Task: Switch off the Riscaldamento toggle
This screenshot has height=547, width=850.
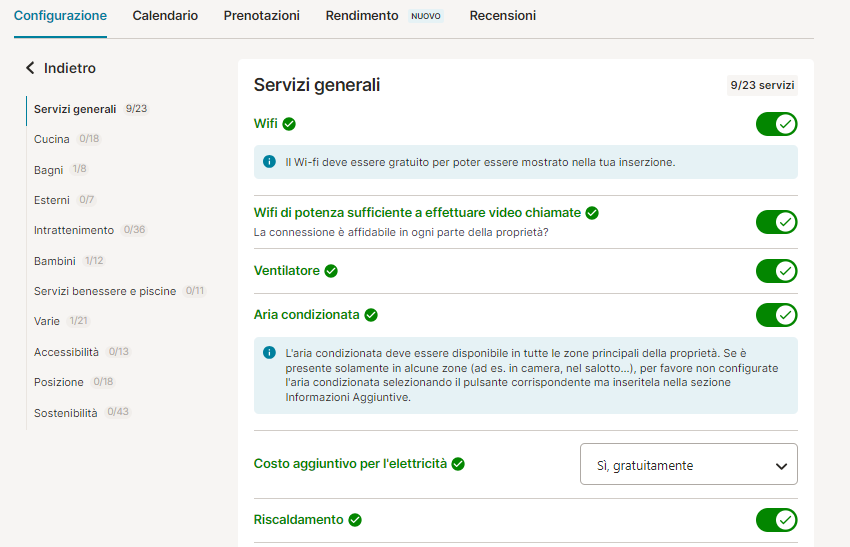Action: [x=777, y=520]
